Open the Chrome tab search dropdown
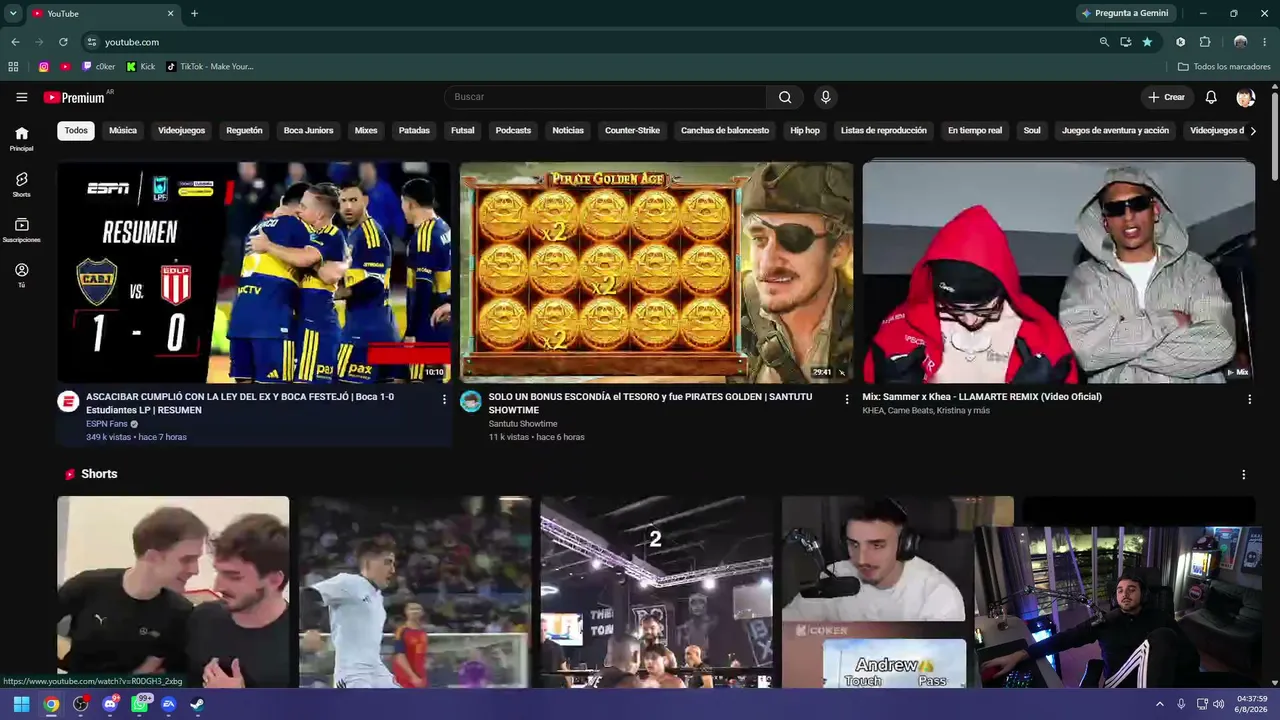The width and height of the screenshot is (1280, 720). click(x=13, y=13)
